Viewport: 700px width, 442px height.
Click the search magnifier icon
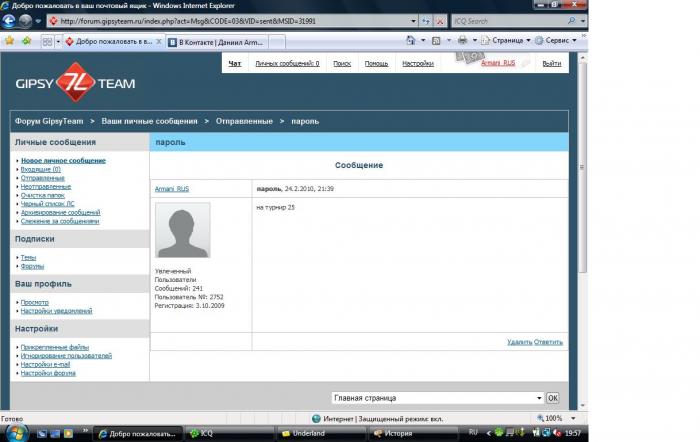pyautogui.click(x=571, y=21)
